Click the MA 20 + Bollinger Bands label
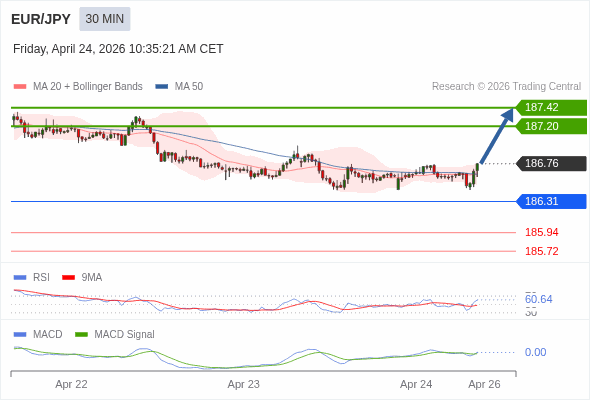This screenshot has width=590, height=400. (88, 87)
